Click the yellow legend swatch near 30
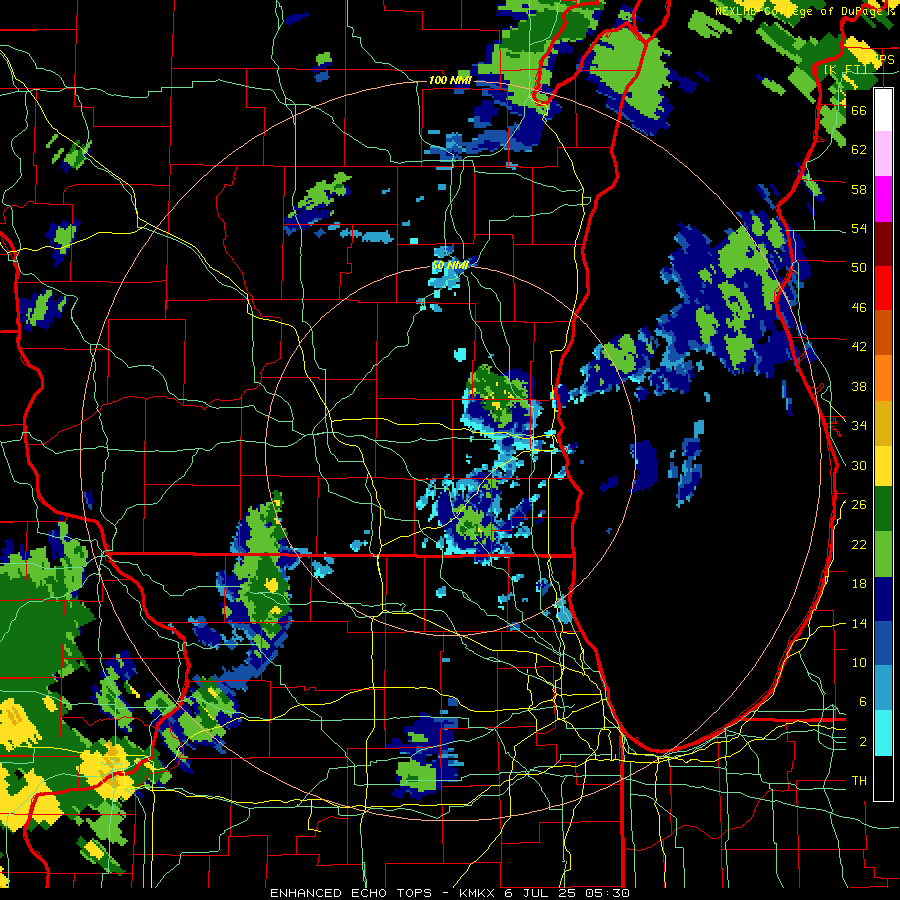This screenshot has height=900, width=900. click(x=883, y=465)
